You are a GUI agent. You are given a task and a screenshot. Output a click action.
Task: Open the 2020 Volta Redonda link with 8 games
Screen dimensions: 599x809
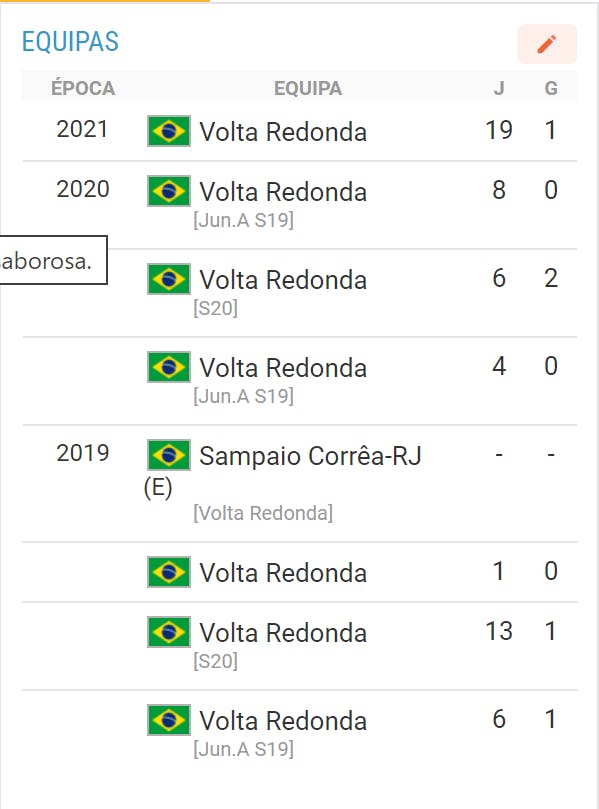[x=283, y=191]
